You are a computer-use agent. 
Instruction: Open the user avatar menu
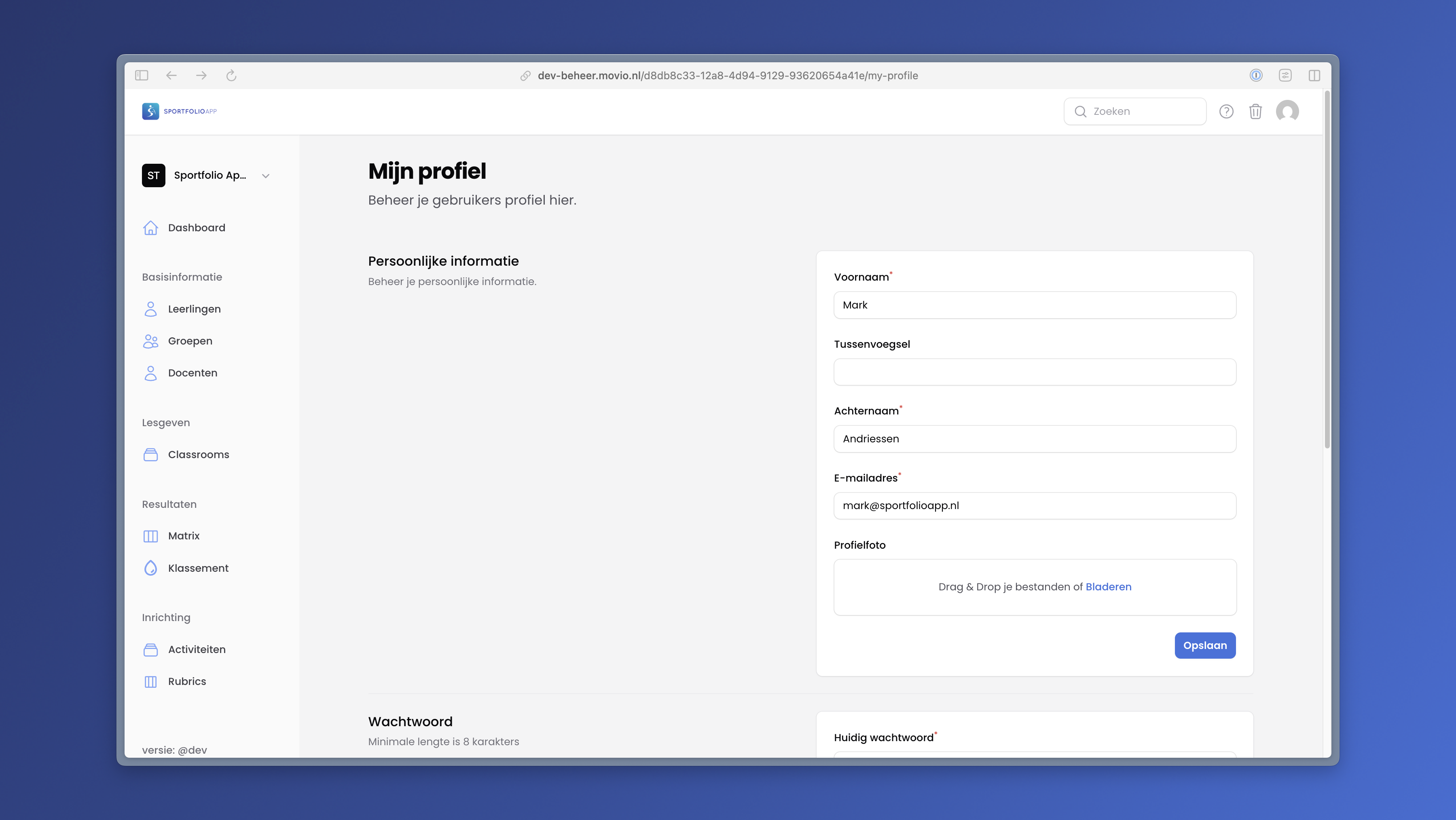click(x=1287, y=111)
